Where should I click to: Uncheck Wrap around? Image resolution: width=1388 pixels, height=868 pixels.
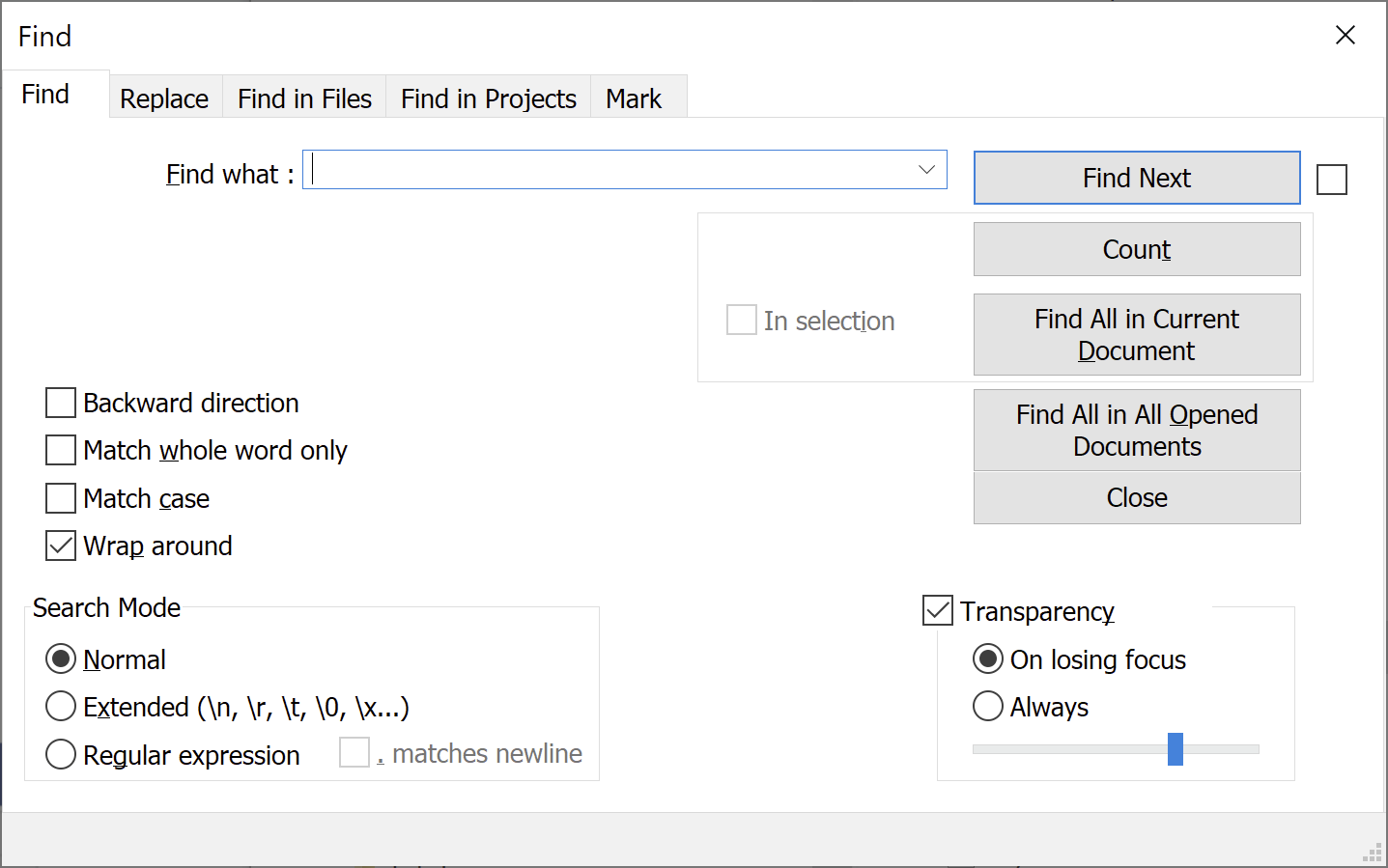[60, 546]
